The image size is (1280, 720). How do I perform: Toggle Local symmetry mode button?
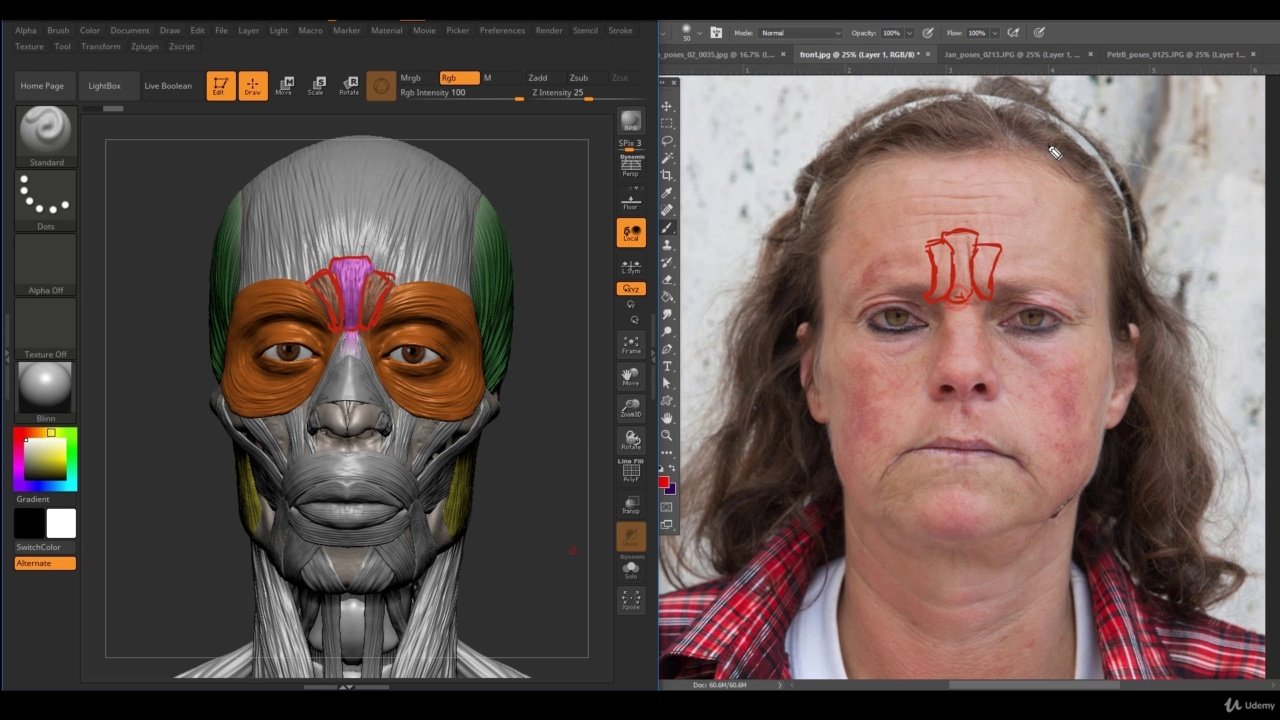(x=630, y=233)
